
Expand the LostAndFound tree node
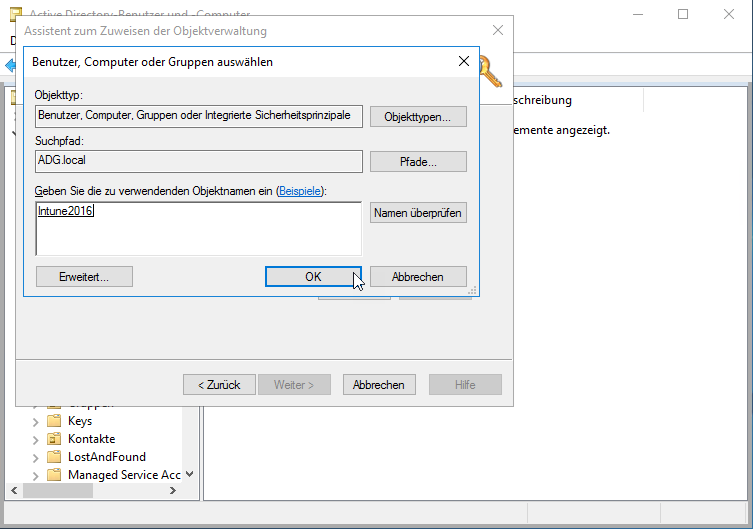[36, 457]
